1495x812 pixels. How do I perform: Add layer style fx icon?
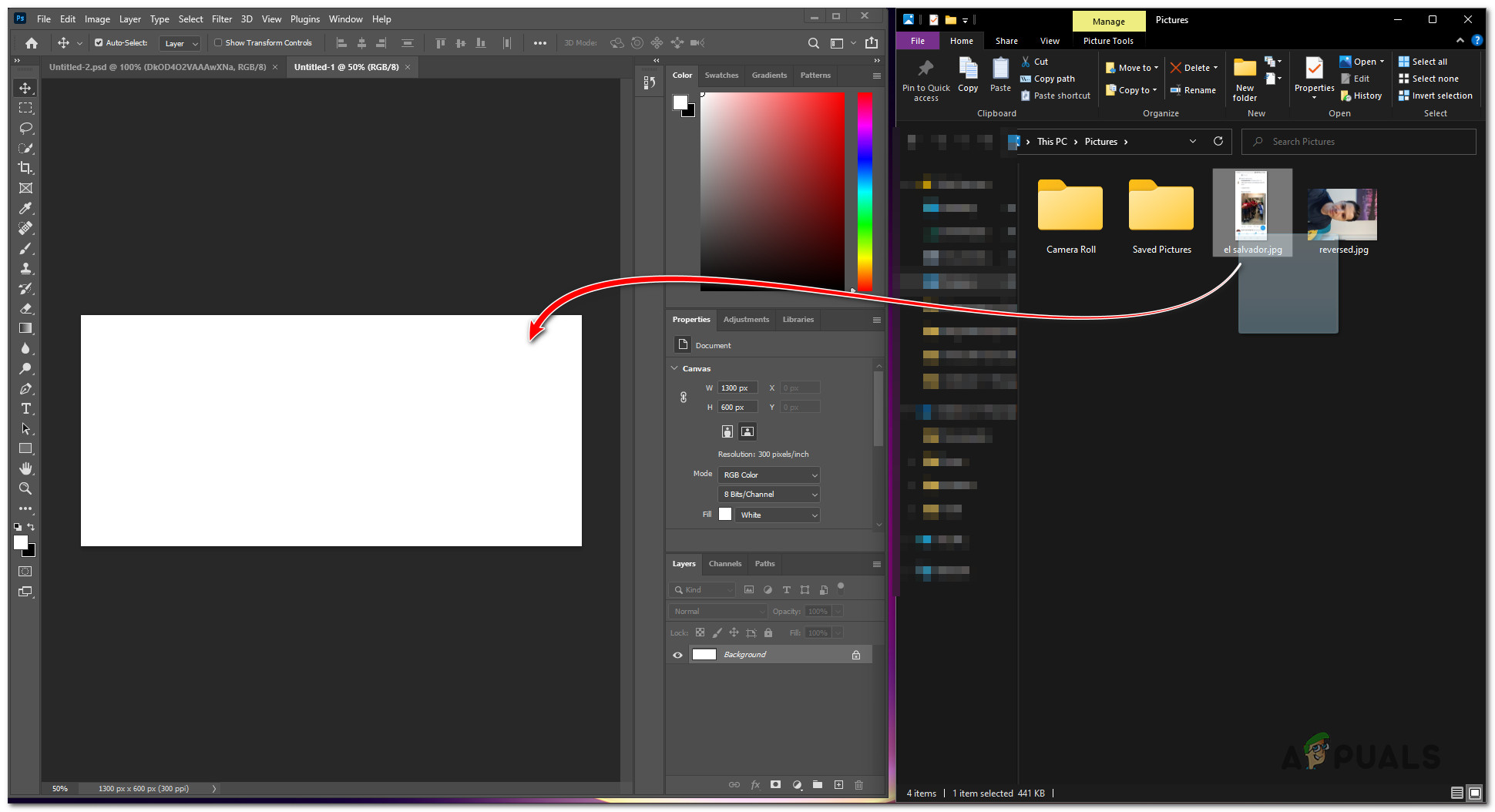755,785
